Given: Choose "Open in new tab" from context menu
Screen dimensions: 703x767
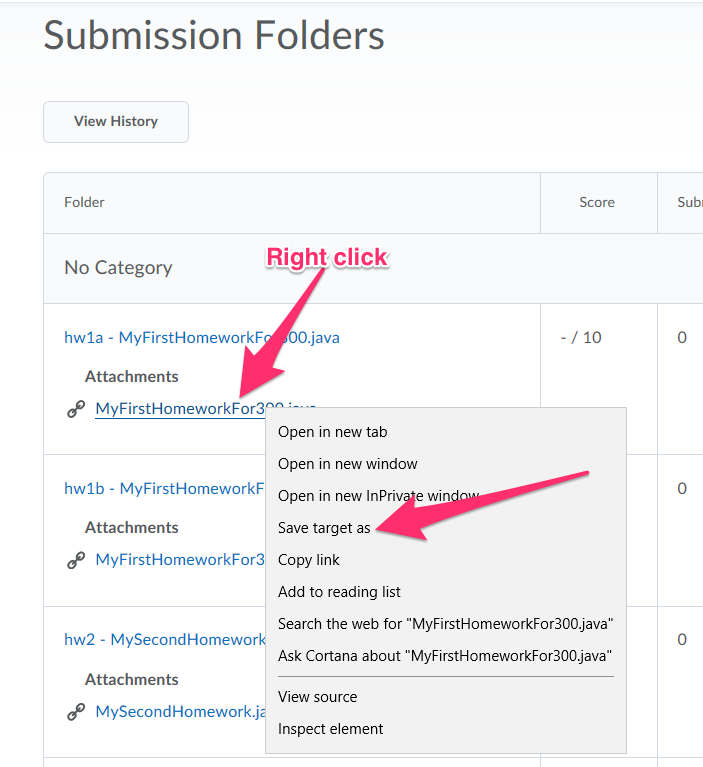Looking at the screenshot, I should [332, 432].
